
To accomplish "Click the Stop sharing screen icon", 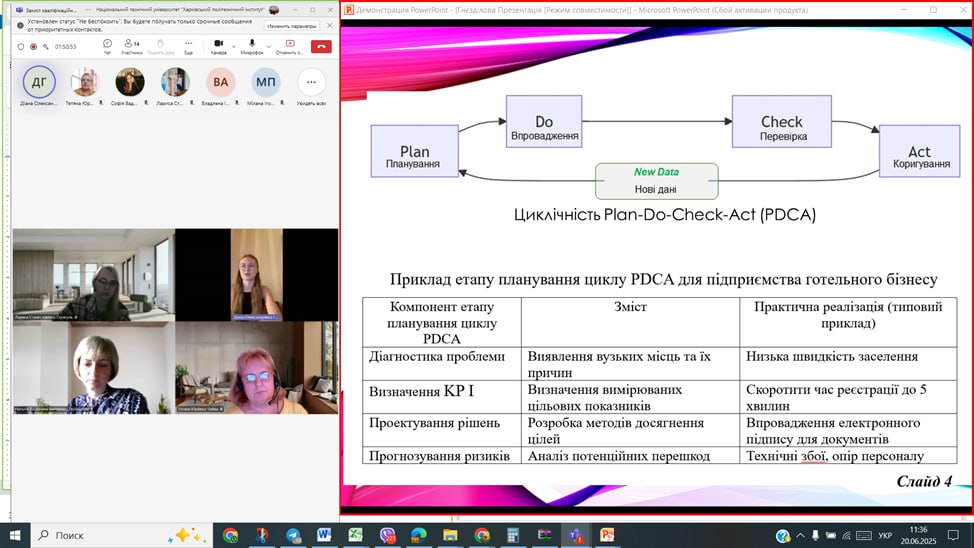I will pyautogui.click(x=290, y=46).
